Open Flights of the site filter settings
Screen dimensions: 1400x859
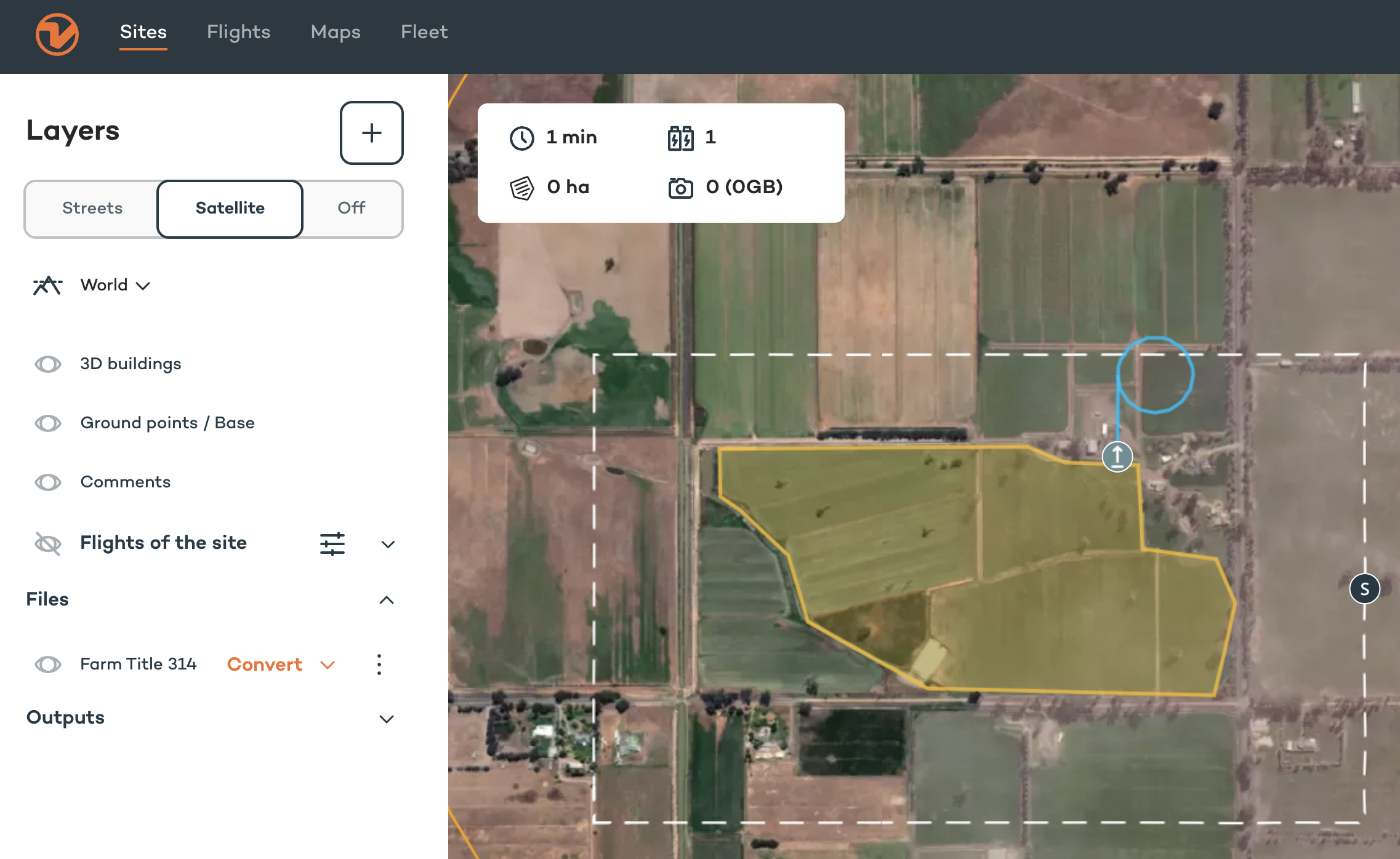tap(332, 543)
